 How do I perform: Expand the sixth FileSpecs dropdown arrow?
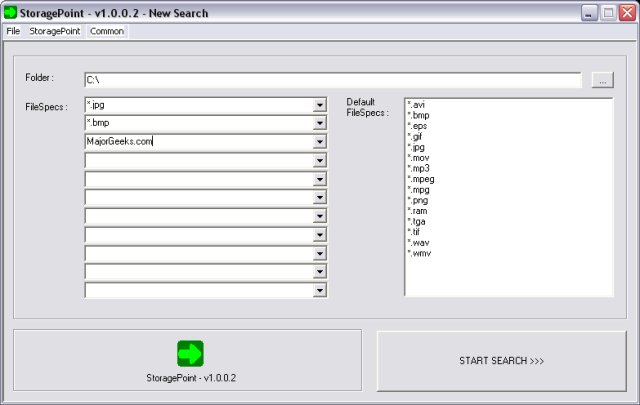pyautogui.click(x=320, y=198)
